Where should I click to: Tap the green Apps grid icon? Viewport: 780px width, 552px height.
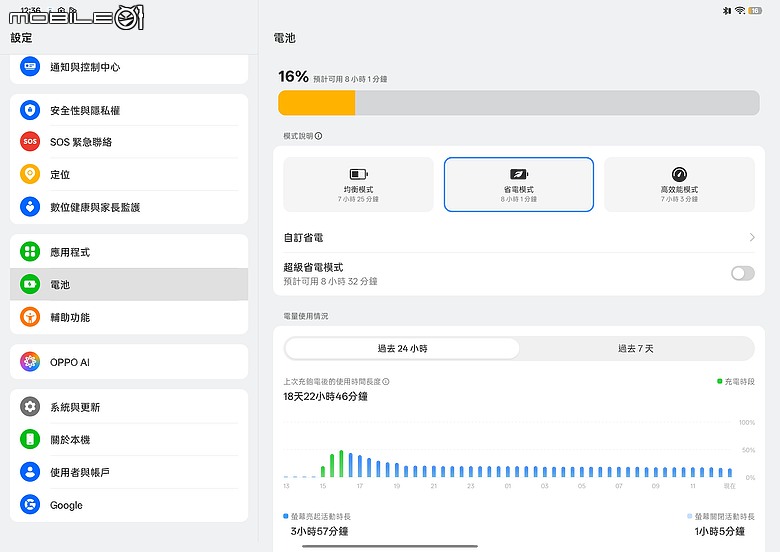[30, 252]
